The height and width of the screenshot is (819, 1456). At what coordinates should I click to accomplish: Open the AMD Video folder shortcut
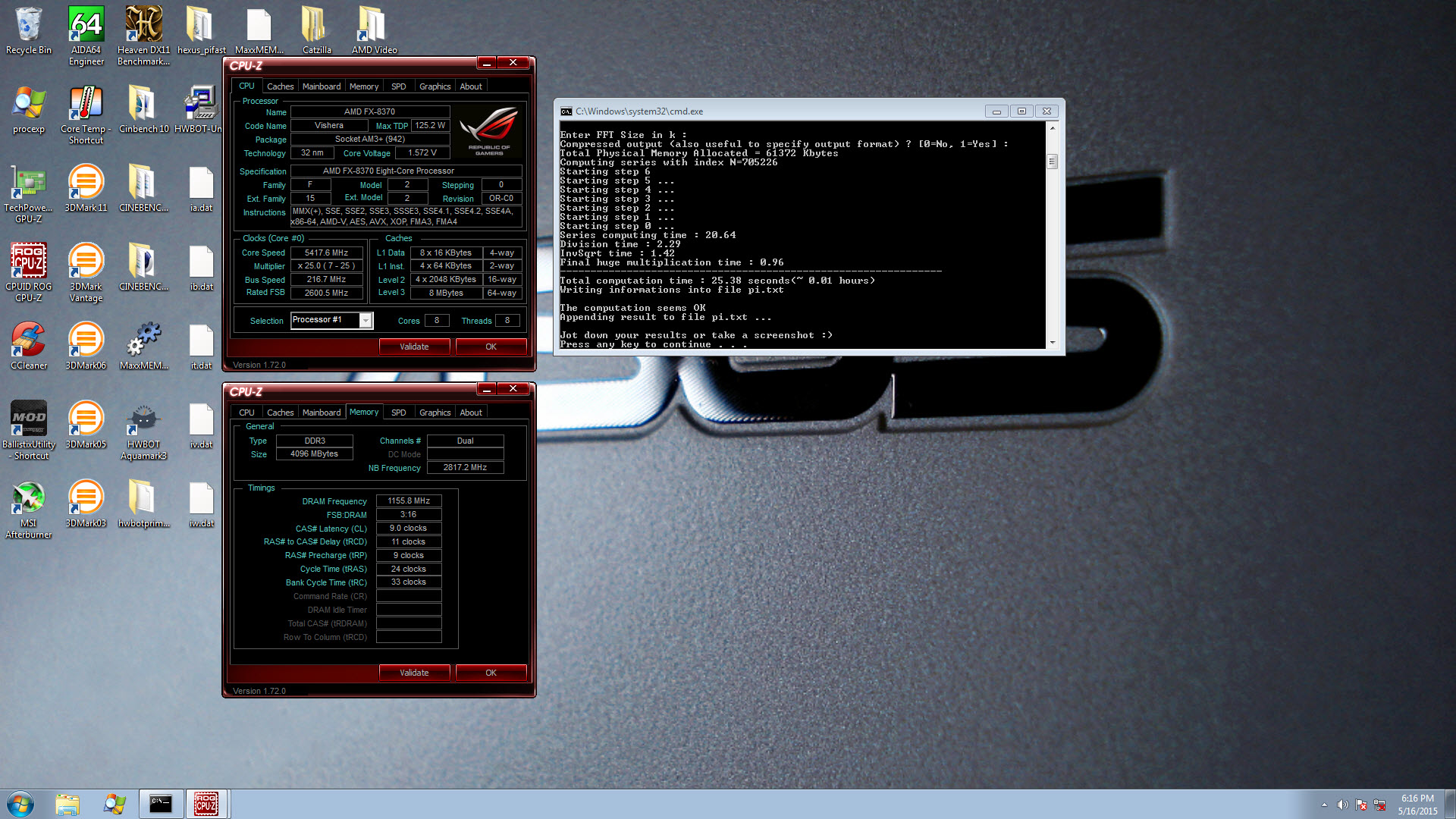(x=374, y=30)
